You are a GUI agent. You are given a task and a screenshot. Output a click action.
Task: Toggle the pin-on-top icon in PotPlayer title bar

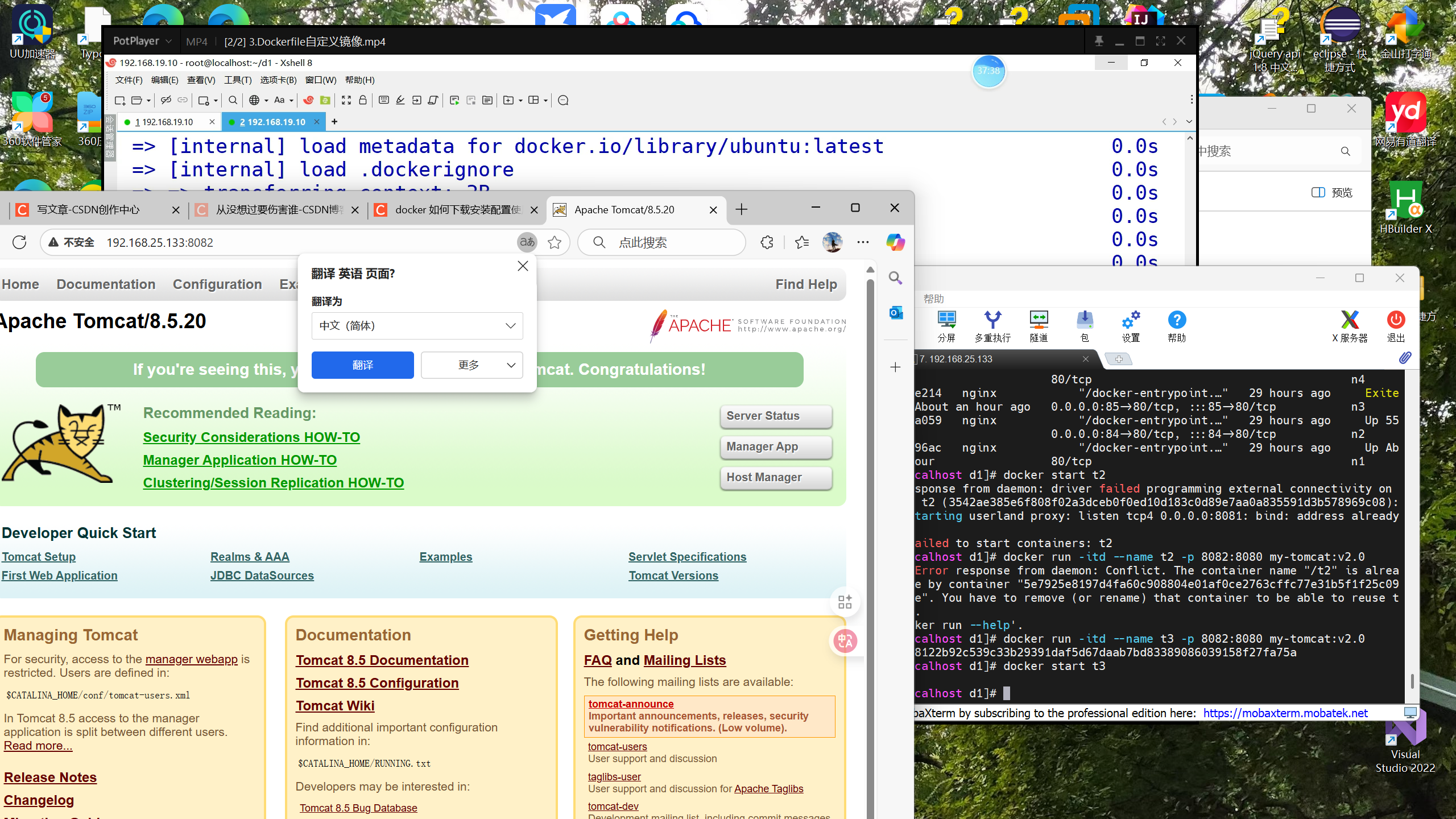pos(1099,41)
